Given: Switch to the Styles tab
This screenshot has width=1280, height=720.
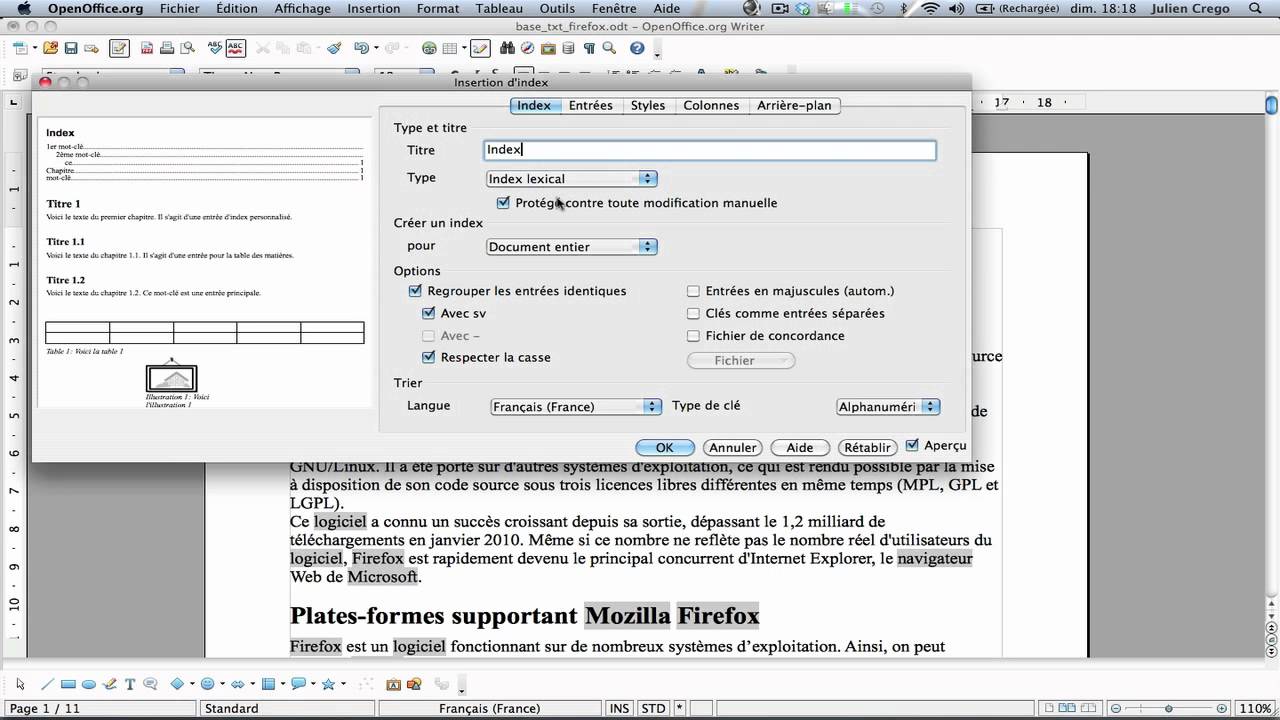Looking at the screenshot, I should pos(648,105).
